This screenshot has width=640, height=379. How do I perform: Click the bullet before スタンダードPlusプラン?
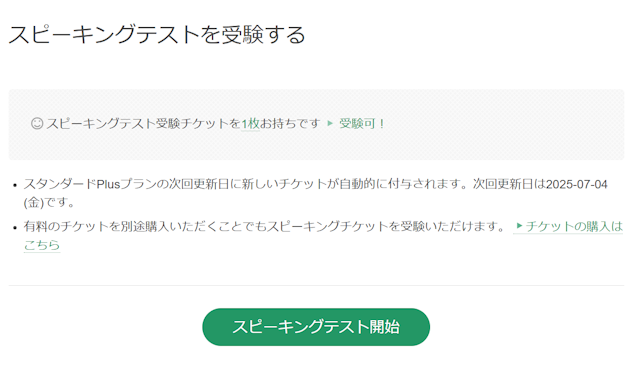pyautogui.click(x=15, y=185)
